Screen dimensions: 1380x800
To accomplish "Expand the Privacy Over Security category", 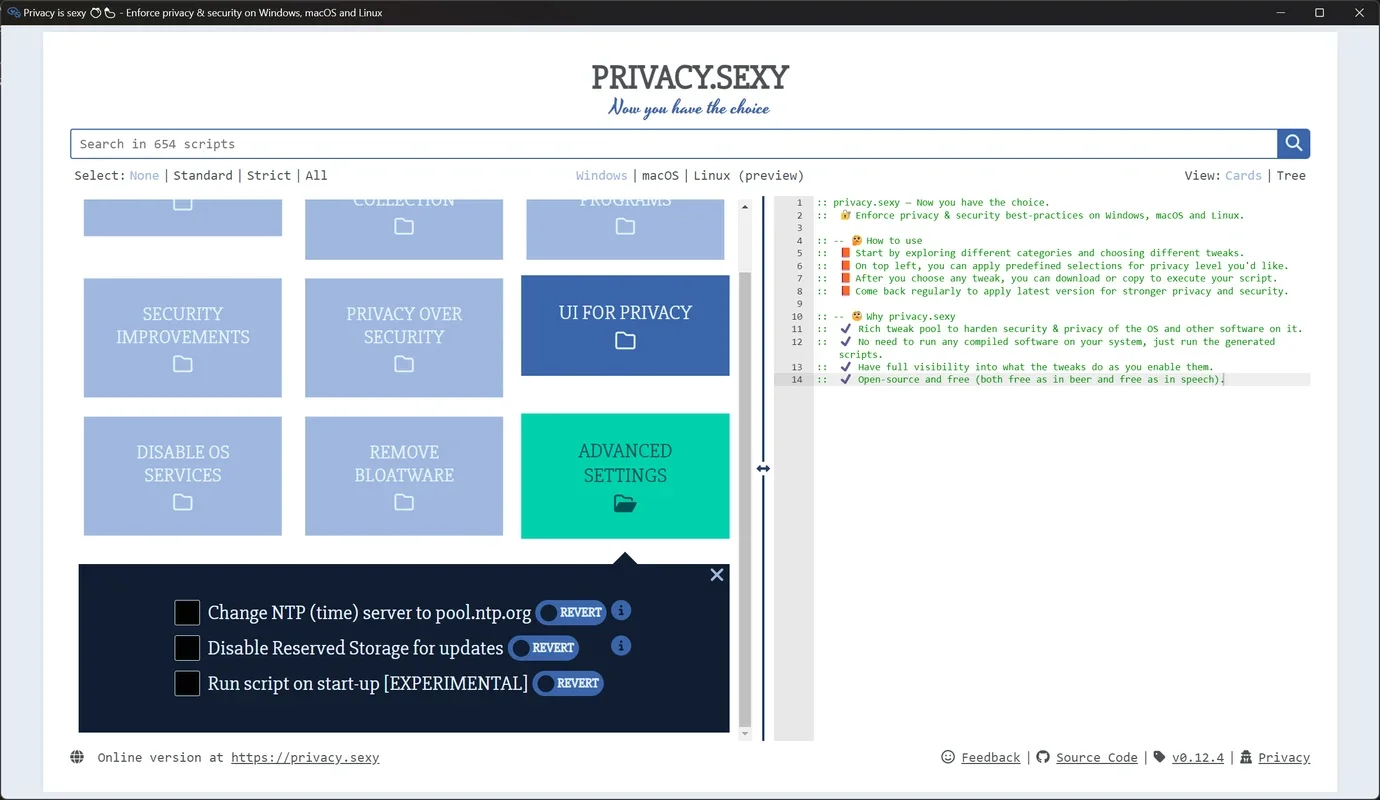I will pos(404,337).
